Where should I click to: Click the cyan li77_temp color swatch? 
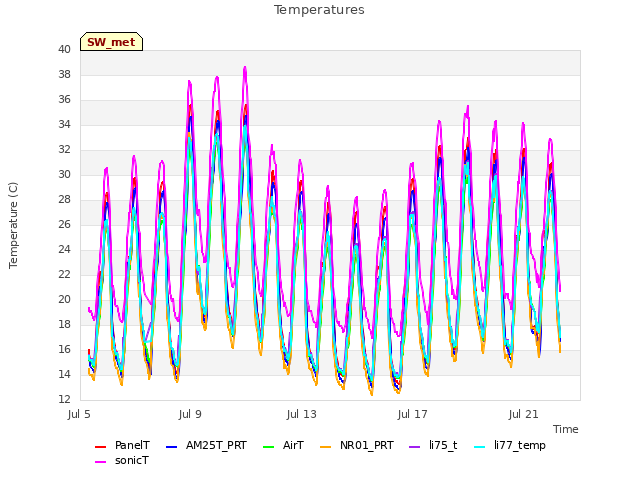[480, 447]
